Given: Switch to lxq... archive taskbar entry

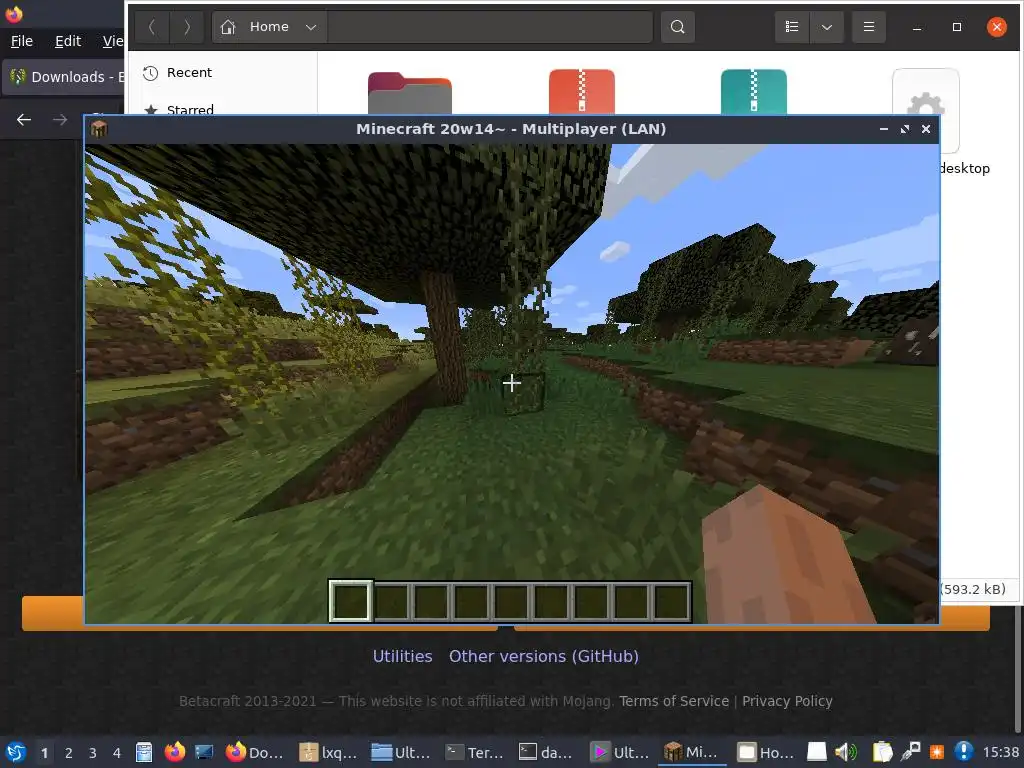Looking at the screenshot, I should click(x=328, y=752).
